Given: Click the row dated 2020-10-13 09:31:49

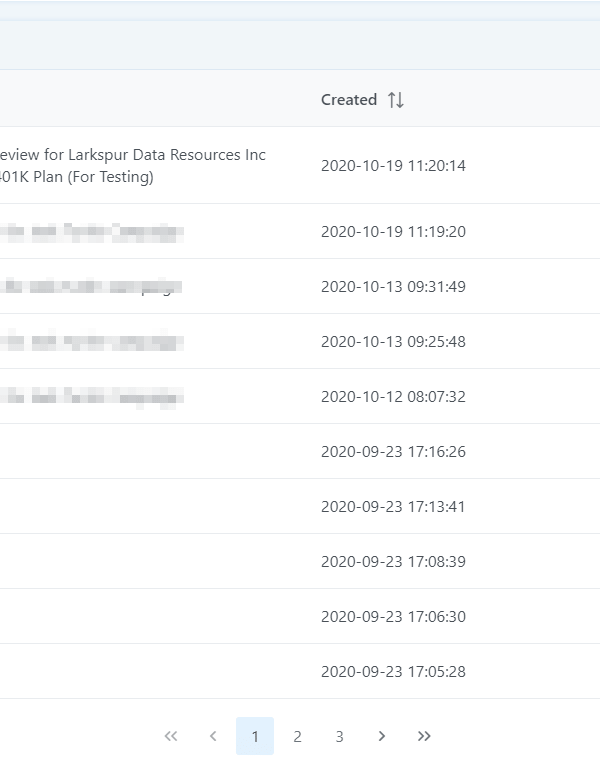Looking at the screenshot, I should pos(393,287).
